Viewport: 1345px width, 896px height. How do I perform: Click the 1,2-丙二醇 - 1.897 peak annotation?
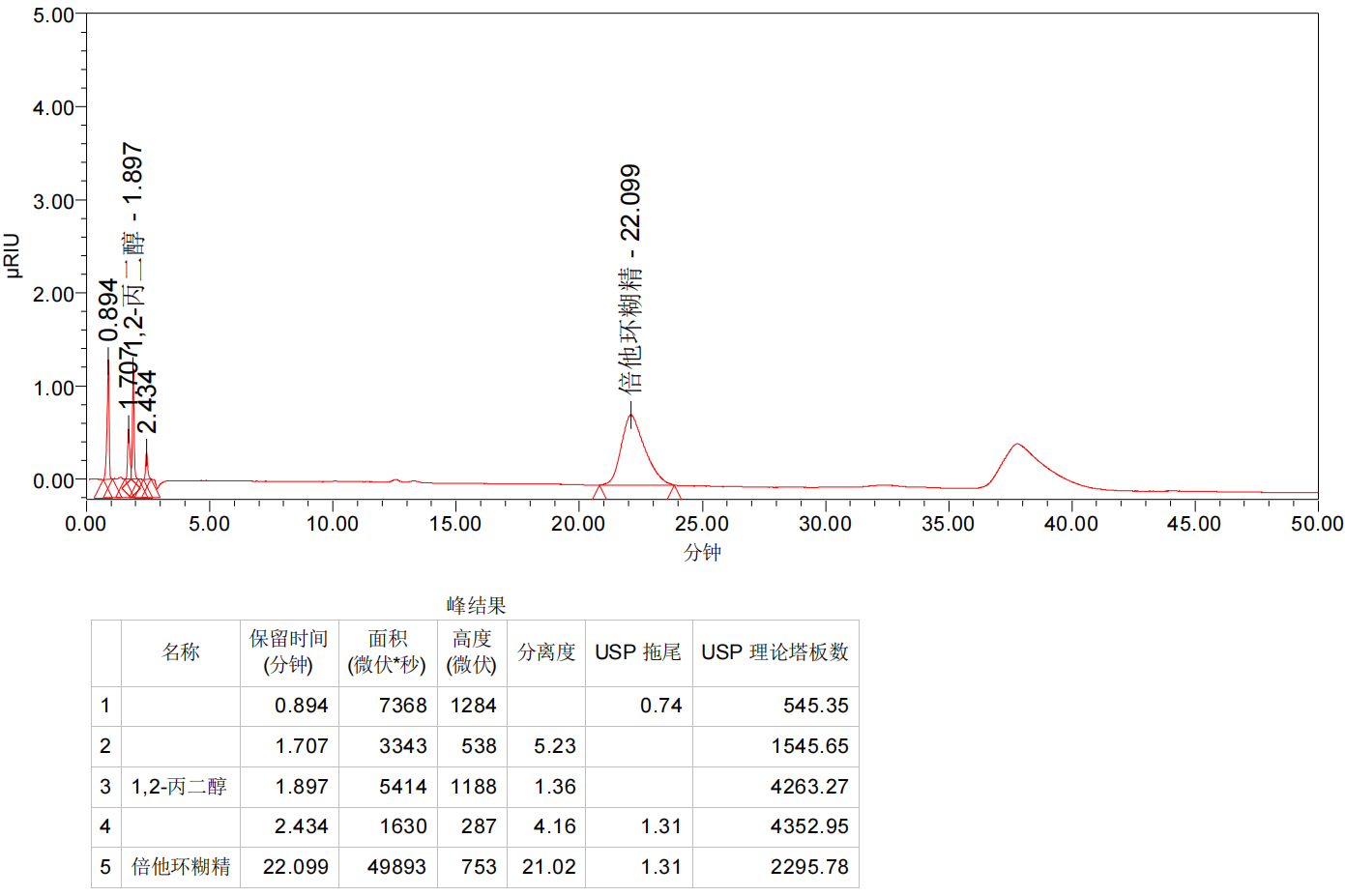coord(133,249)
